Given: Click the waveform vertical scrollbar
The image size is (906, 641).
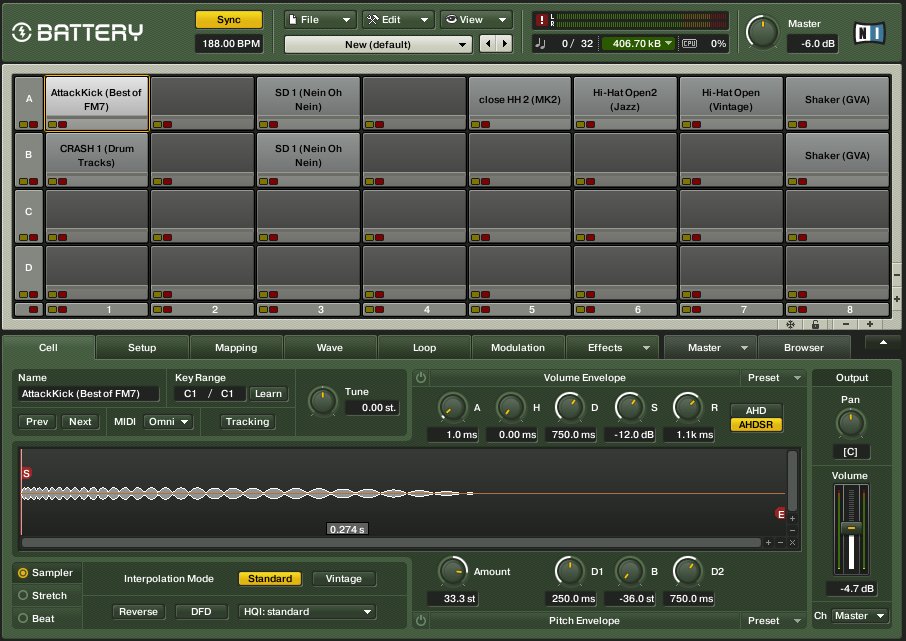Looking at the screenshot, I should click(x=792, y=481).
